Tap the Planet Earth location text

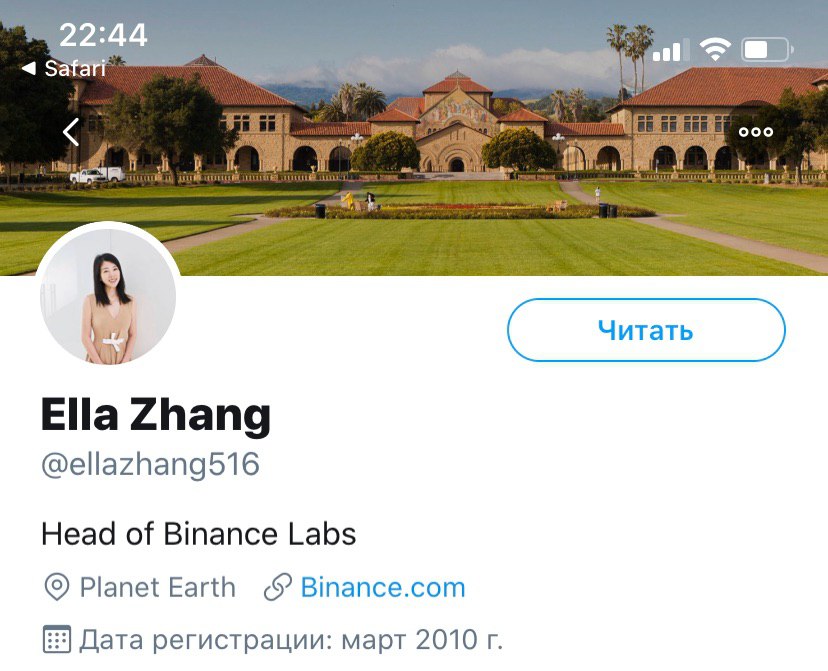coord(157,587)
